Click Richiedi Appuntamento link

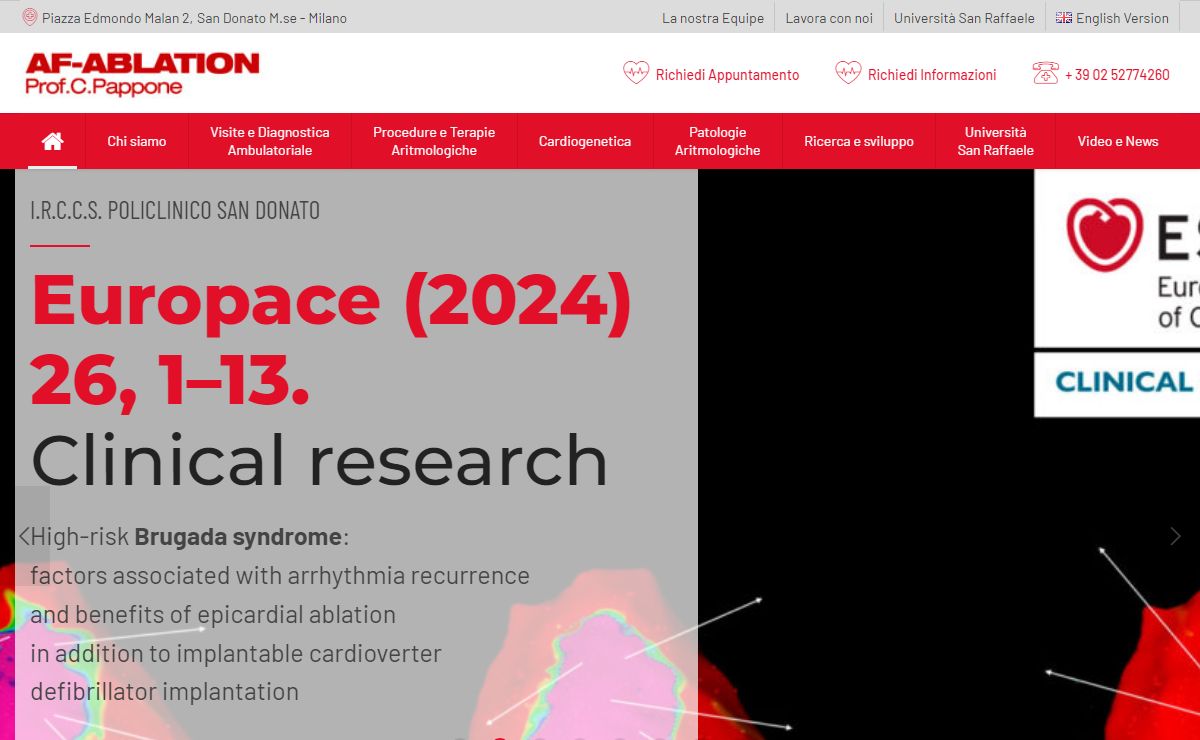tap(727, 74)
